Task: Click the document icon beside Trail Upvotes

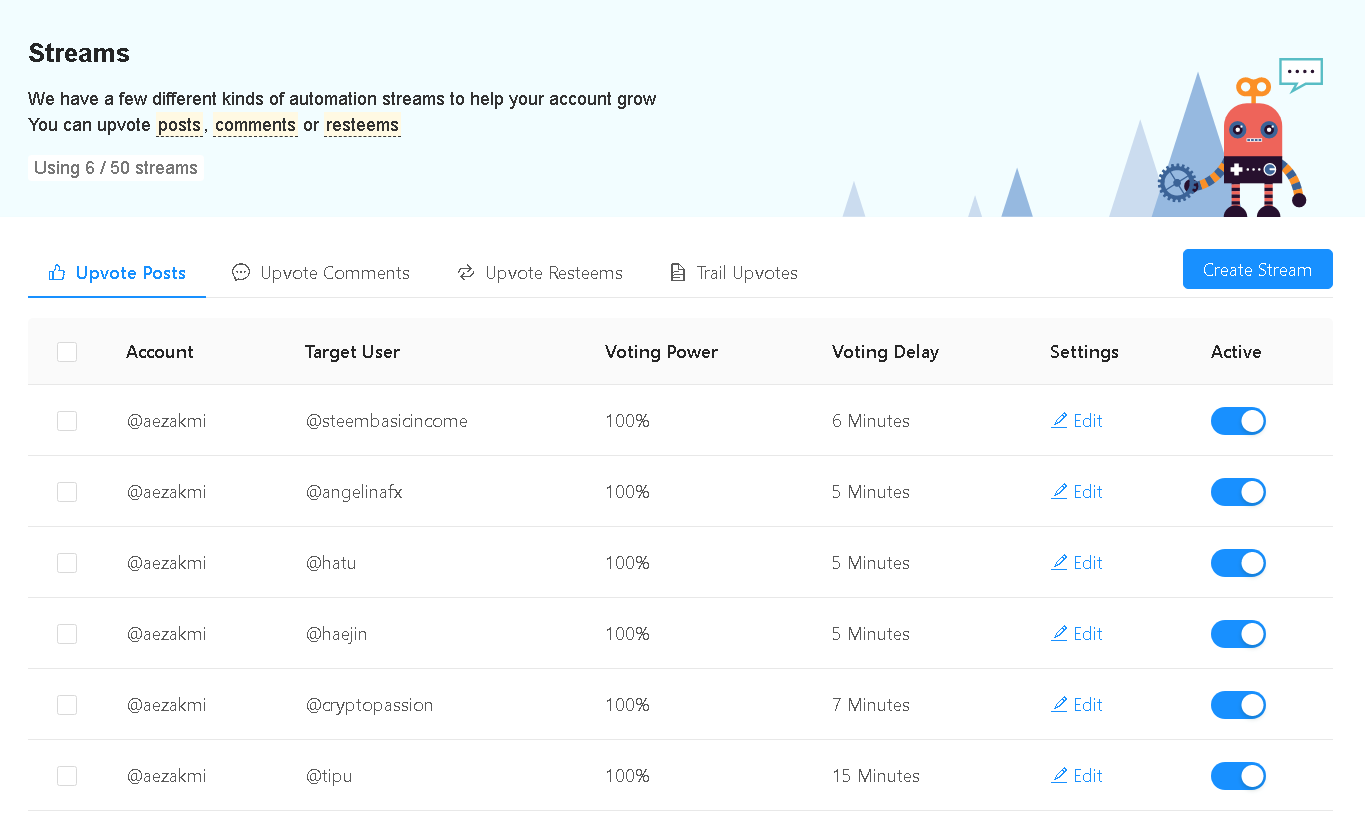Action: [678, 272]
